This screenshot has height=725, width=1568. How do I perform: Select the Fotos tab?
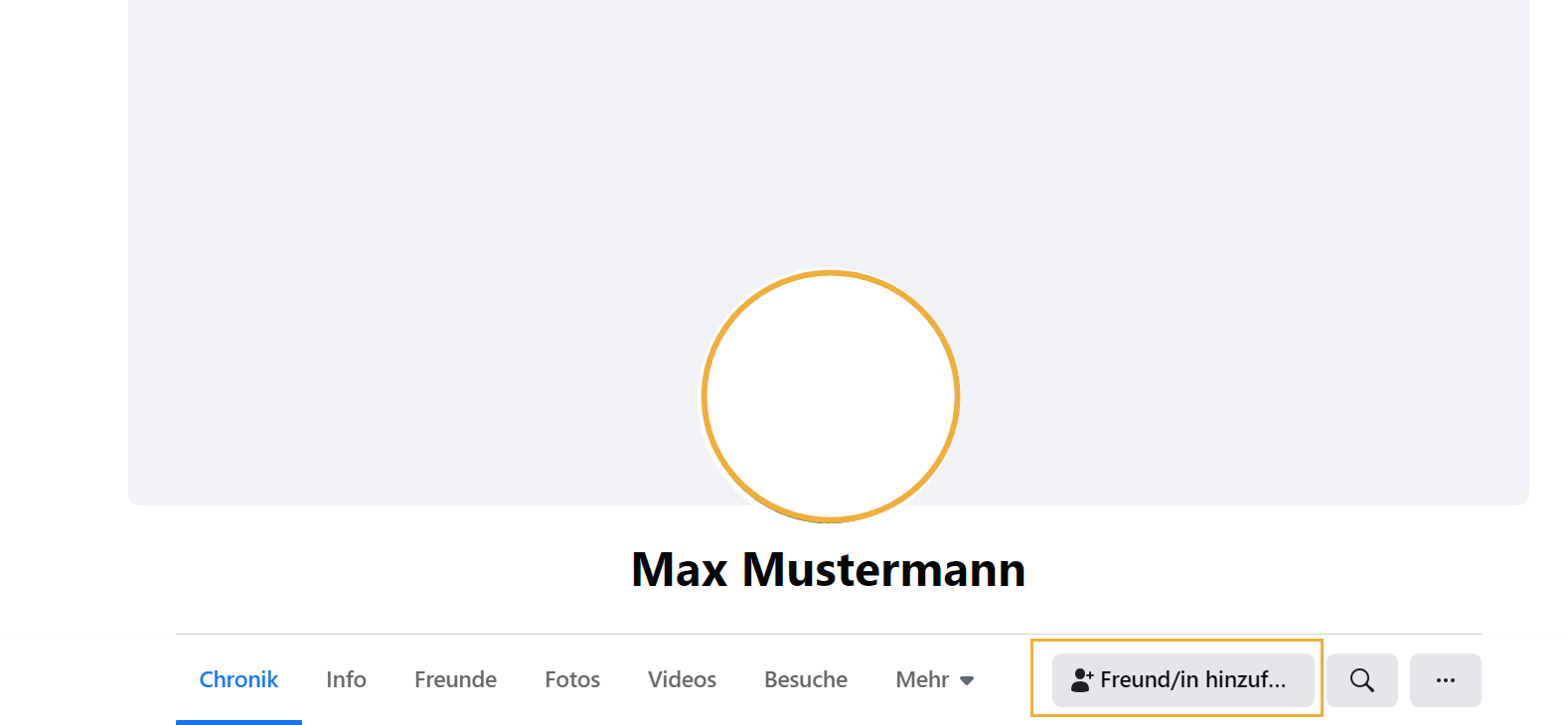[x=572, y=680]
